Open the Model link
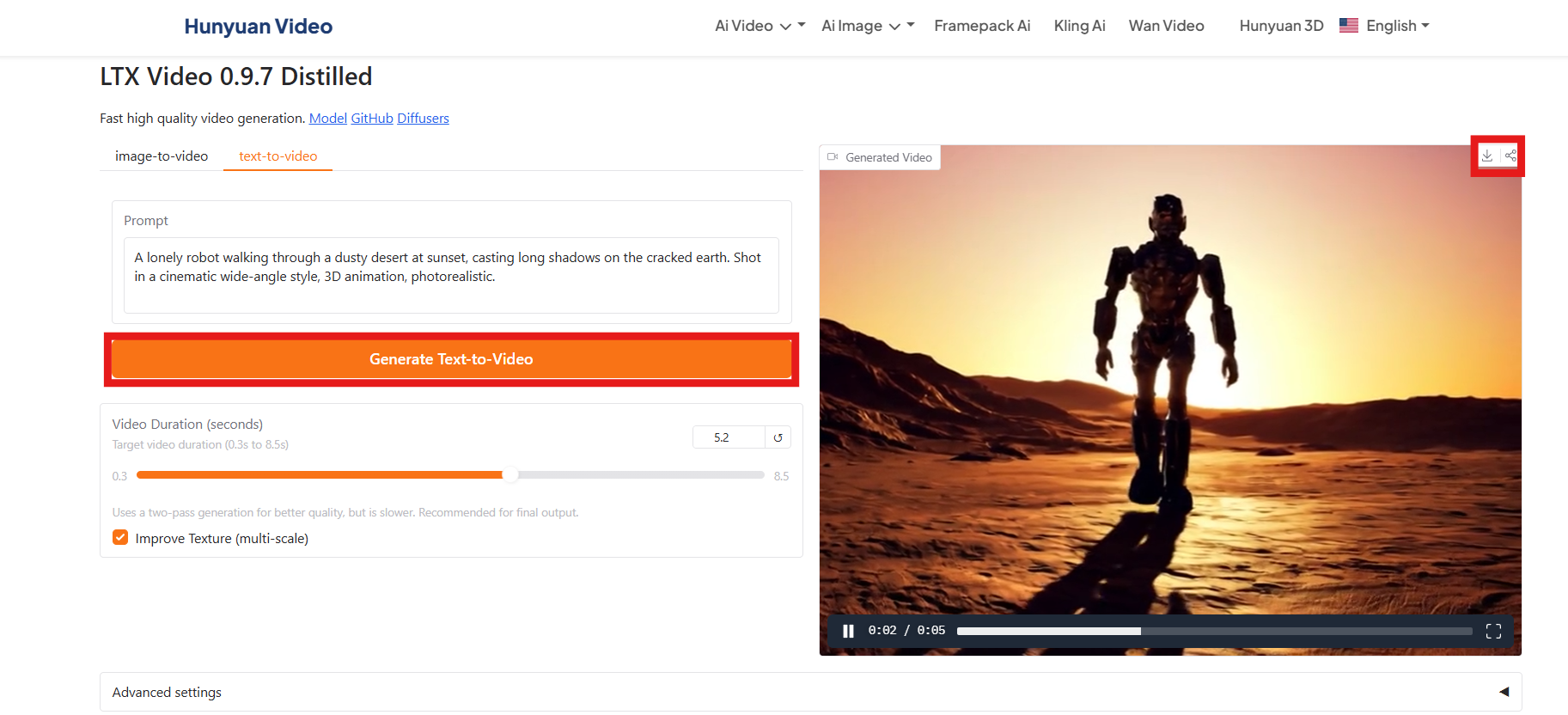The image size is (1568, 715). click(327, 118)
